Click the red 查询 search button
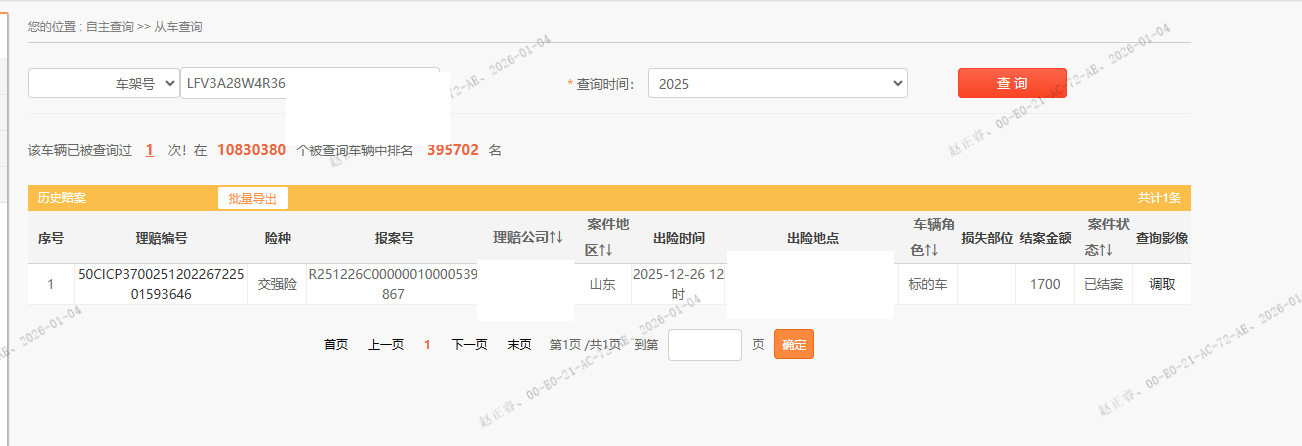 pos(1012,83)
